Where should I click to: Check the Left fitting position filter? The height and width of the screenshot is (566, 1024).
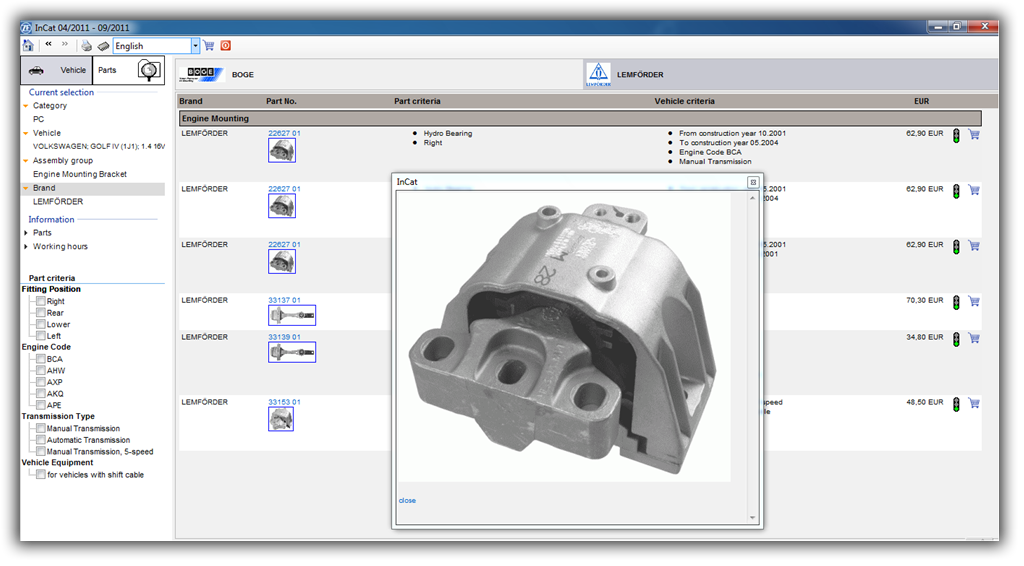(40, 336)
